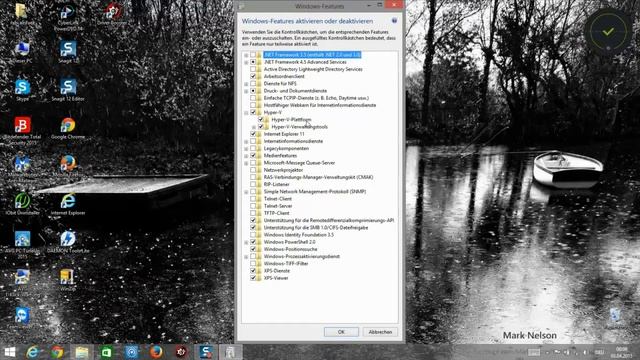
Task: Expand Druck- und Dokumentdienste node
Action: [246, 91]
